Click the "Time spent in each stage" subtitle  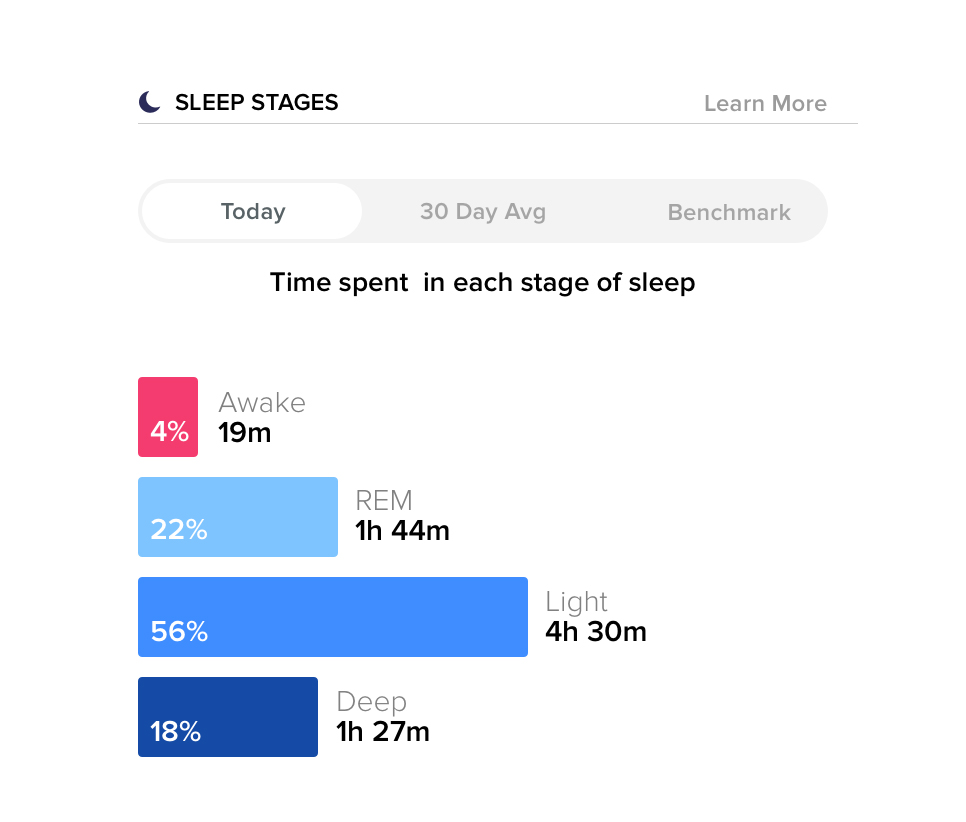tap(482, 283)
